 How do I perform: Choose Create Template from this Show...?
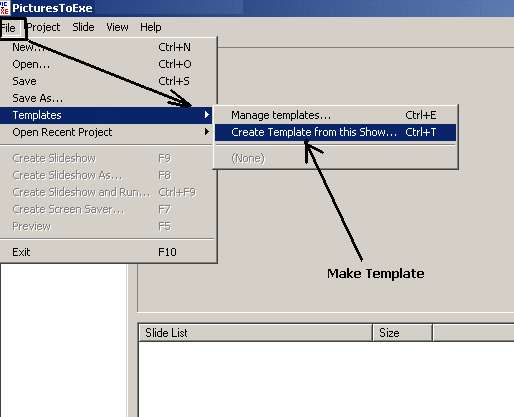pos(335,132)
